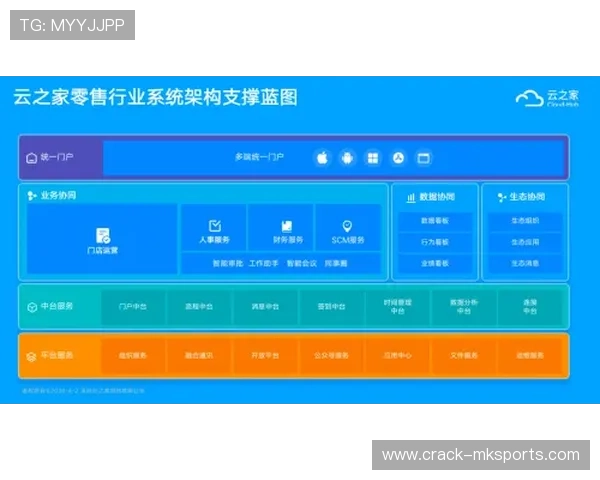Click the title 云之家零售行业系统架构支撑蓝图
This screenshot has height=480, width=600.
pyautogui.click(x=156, y=97)
